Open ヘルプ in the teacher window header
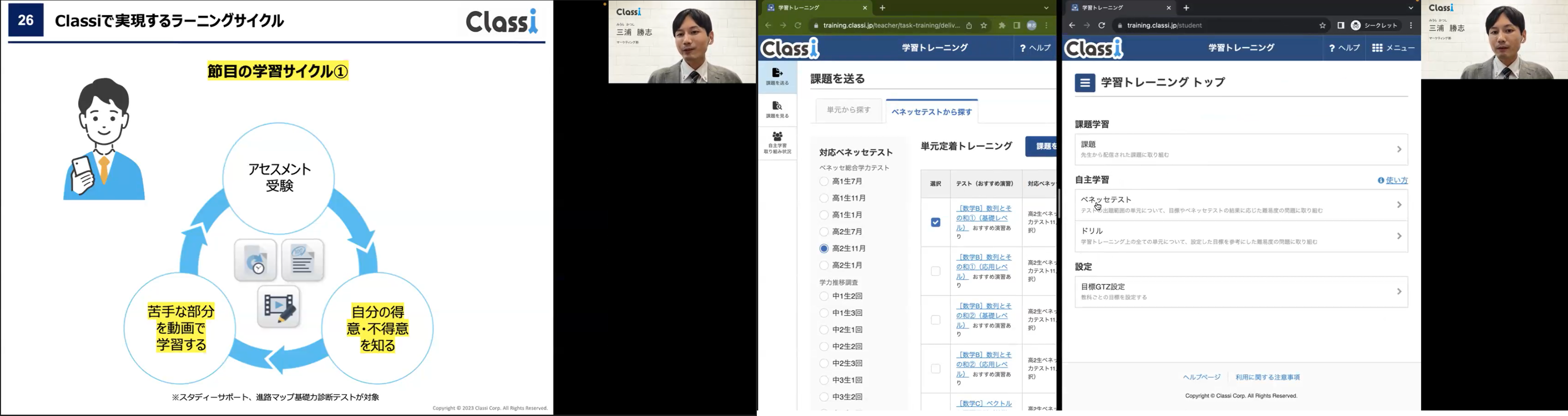The image size is (1568, 416). [x=1035, y=48]
